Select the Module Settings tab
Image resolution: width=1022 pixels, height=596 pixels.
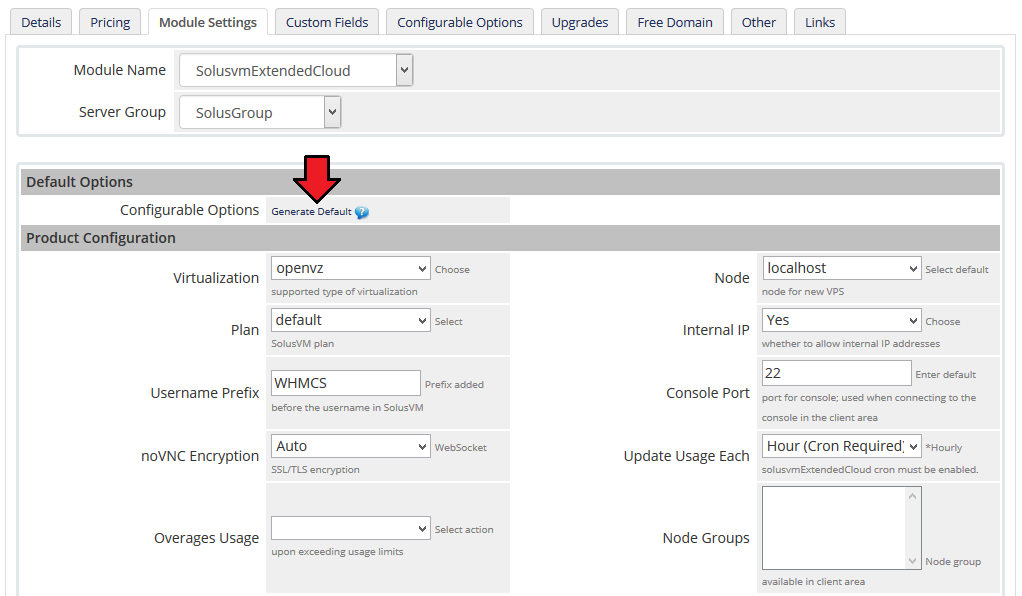pyautogui.click(x=208, y=22)
